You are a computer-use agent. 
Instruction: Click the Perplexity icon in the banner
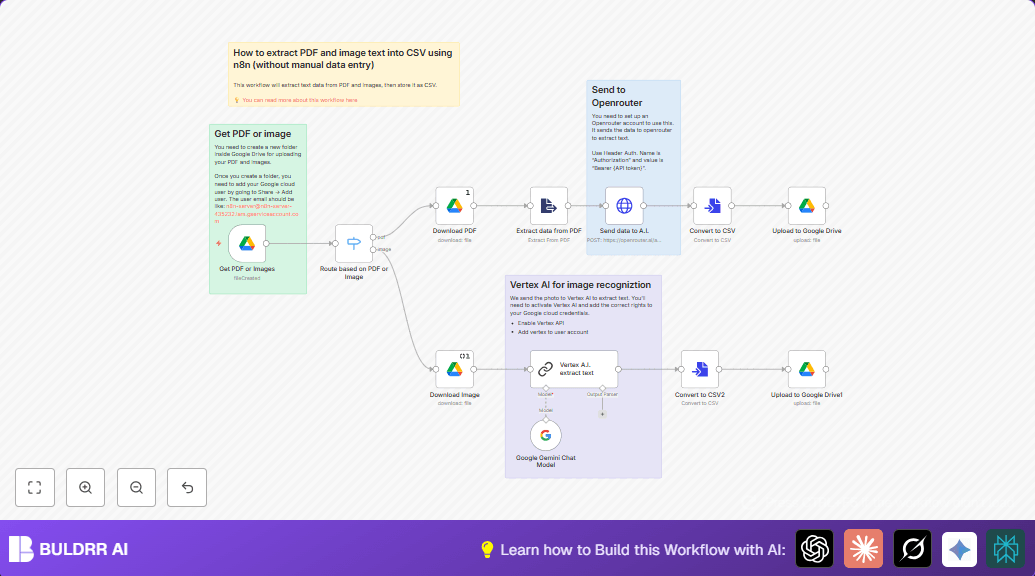[1005, 548]
